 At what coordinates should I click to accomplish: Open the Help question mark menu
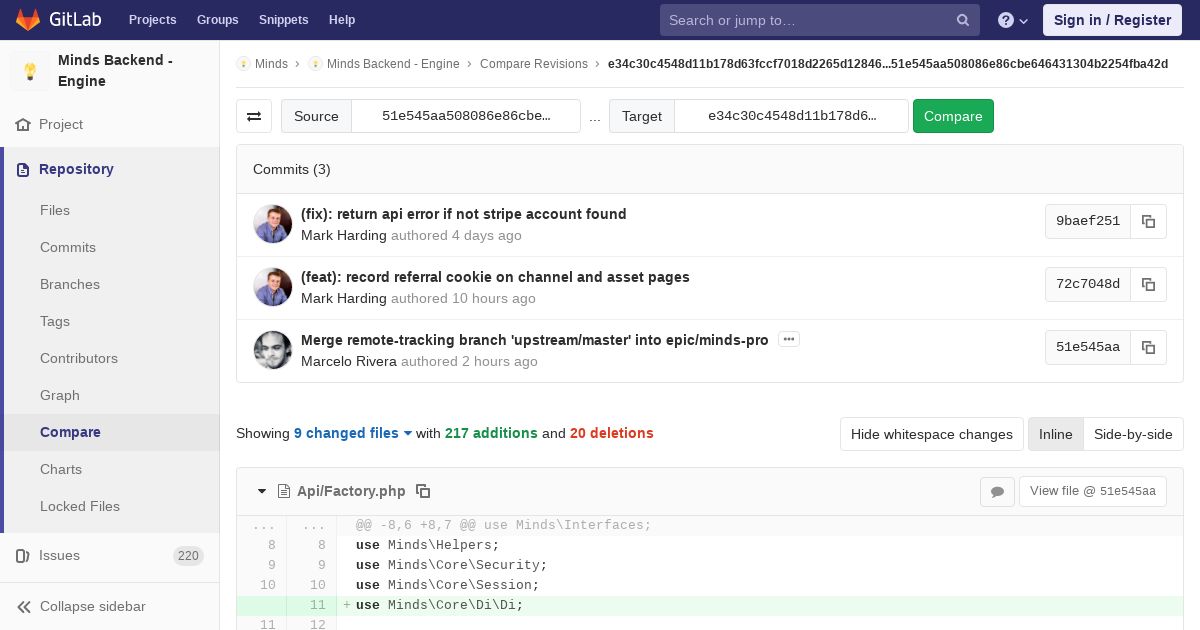coord(1013,20)
